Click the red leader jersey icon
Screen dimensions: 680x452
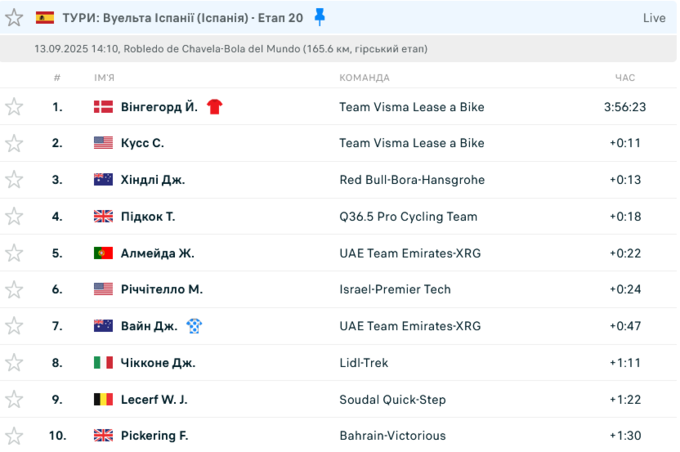pyautogui.click(x=214, y=107)
